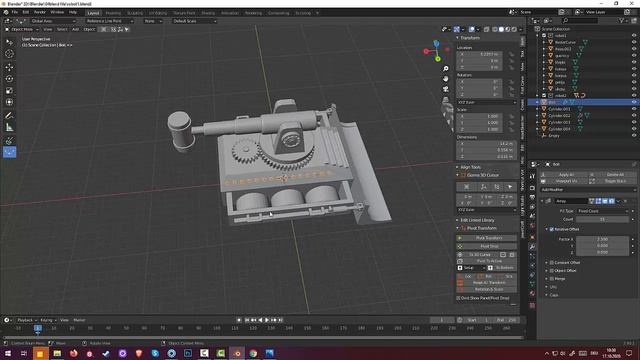Jump to timeline end button

click(280, 320)
